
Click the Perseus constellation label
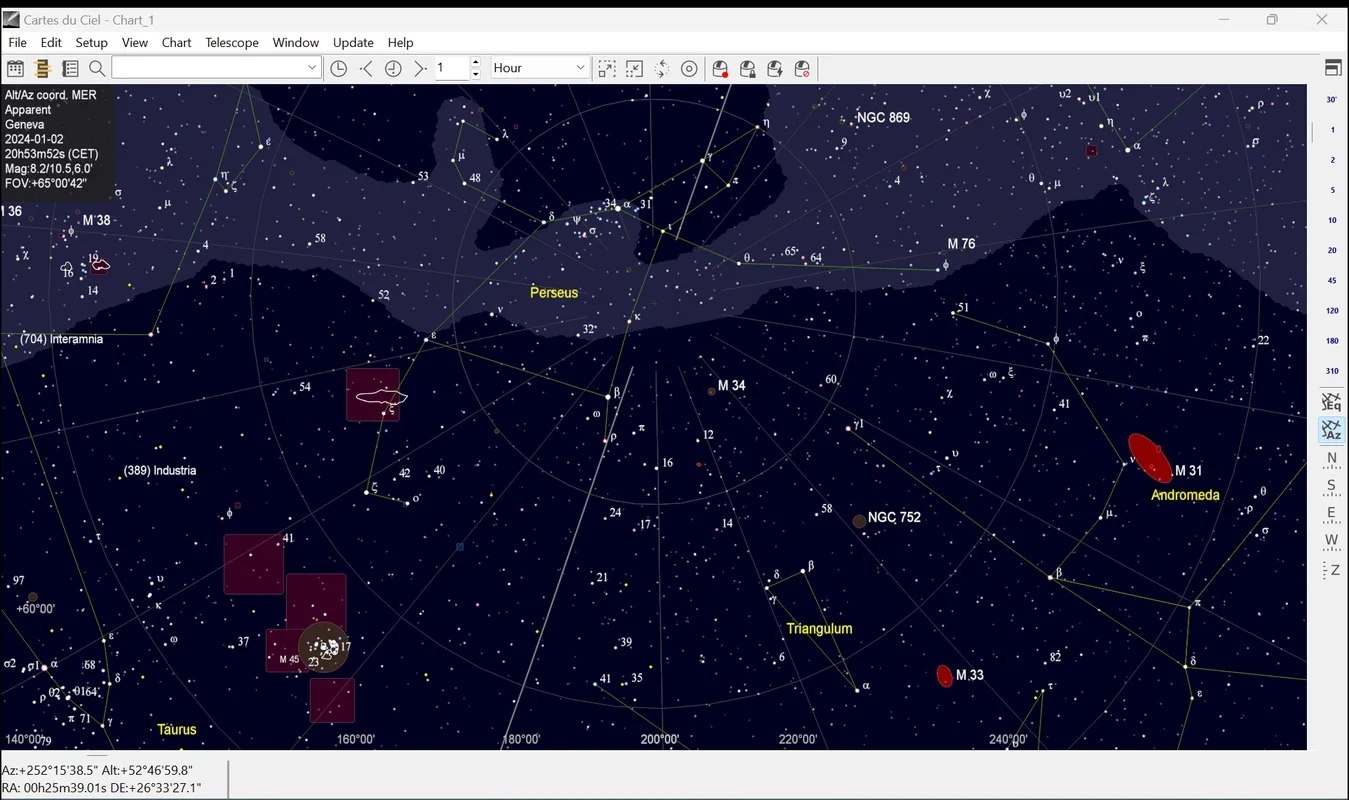point(554,293)
